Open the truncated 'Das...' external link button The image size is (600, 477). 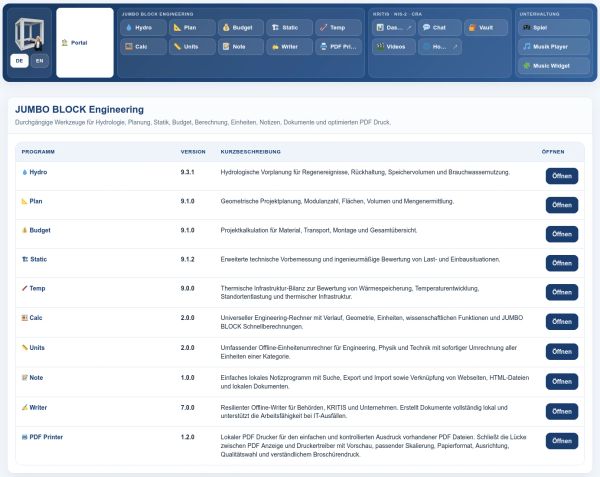(394, 28)
